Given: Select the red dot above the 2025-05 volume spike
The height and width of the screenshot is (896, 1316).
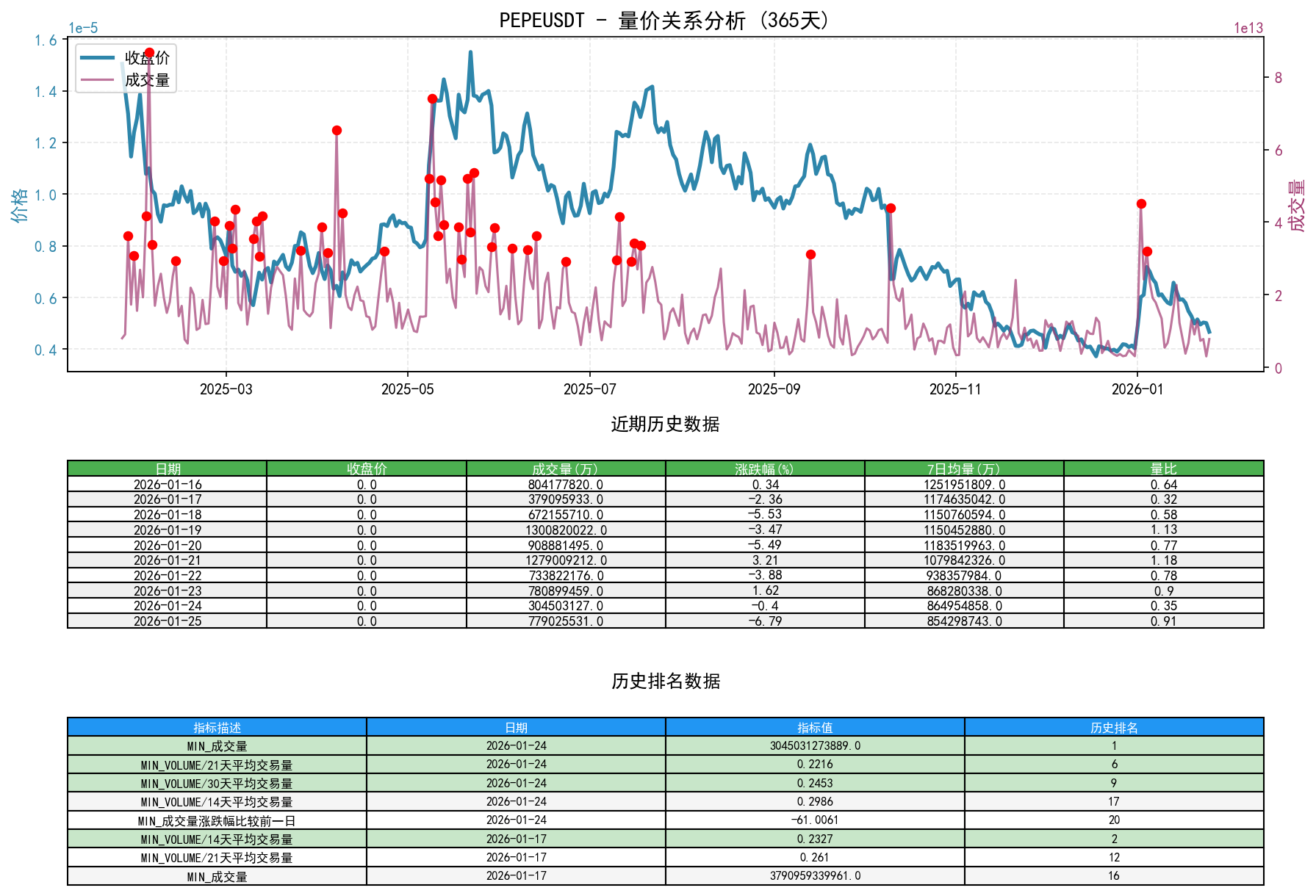Looking at the screenshot, I should (x=432, y=98).
